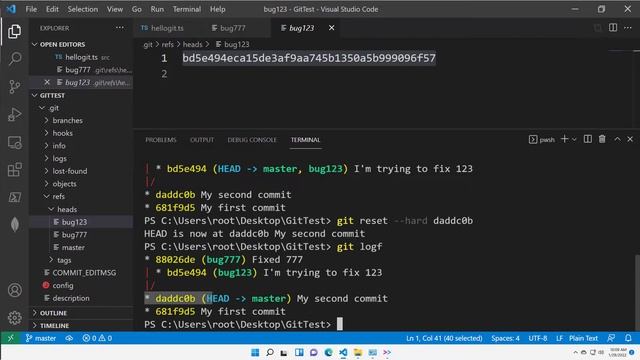Open notifications bell in status bar

[x=628, y=338]
